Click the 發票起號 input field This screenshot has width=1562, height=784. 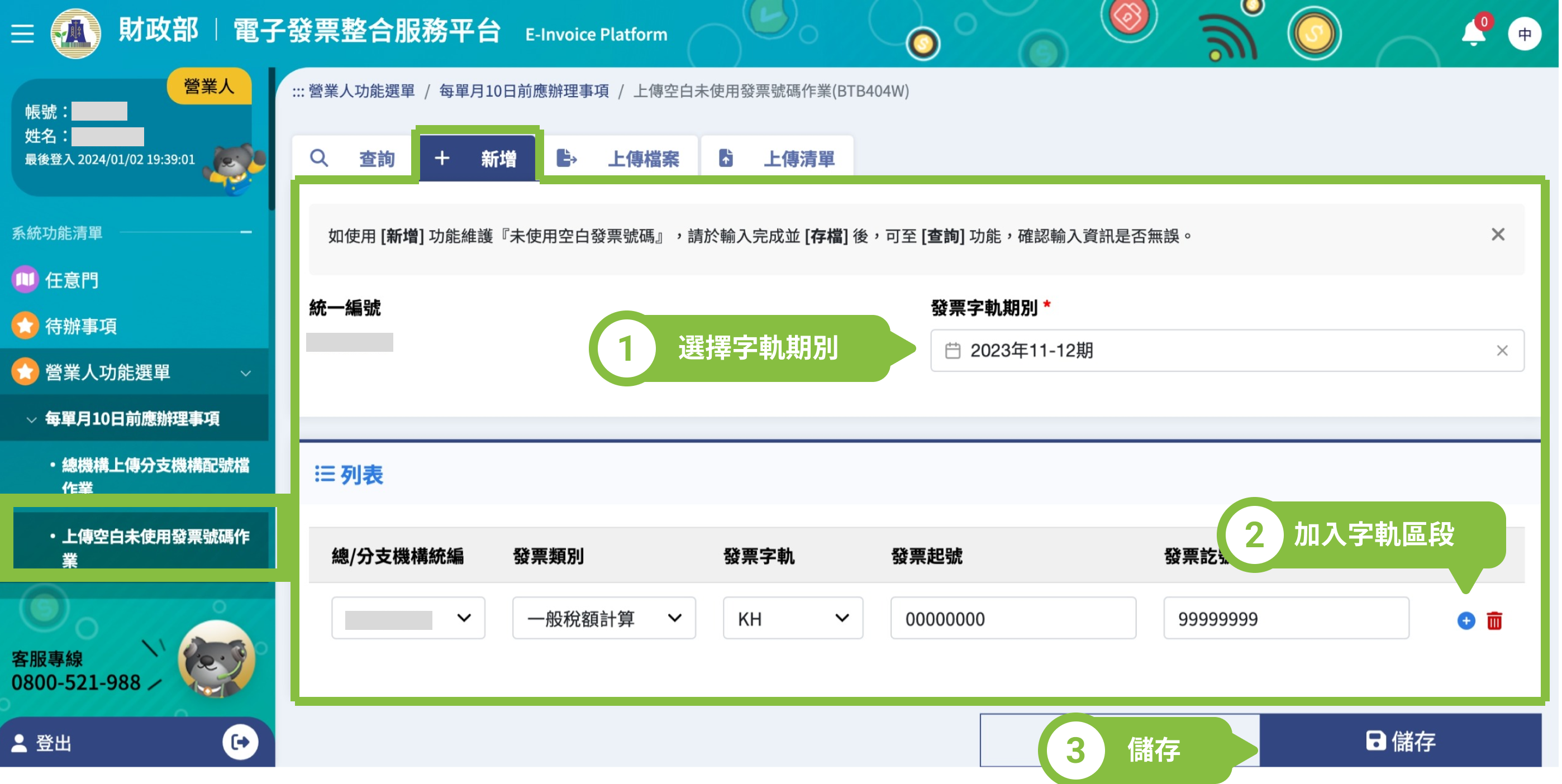click(x=1013, y=619)
